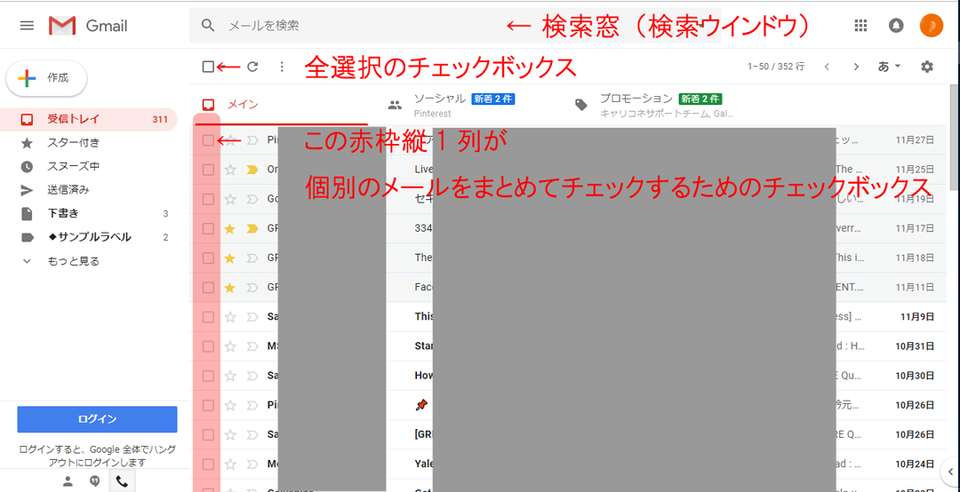Open 送信済み folder

[x=89, y=190]
